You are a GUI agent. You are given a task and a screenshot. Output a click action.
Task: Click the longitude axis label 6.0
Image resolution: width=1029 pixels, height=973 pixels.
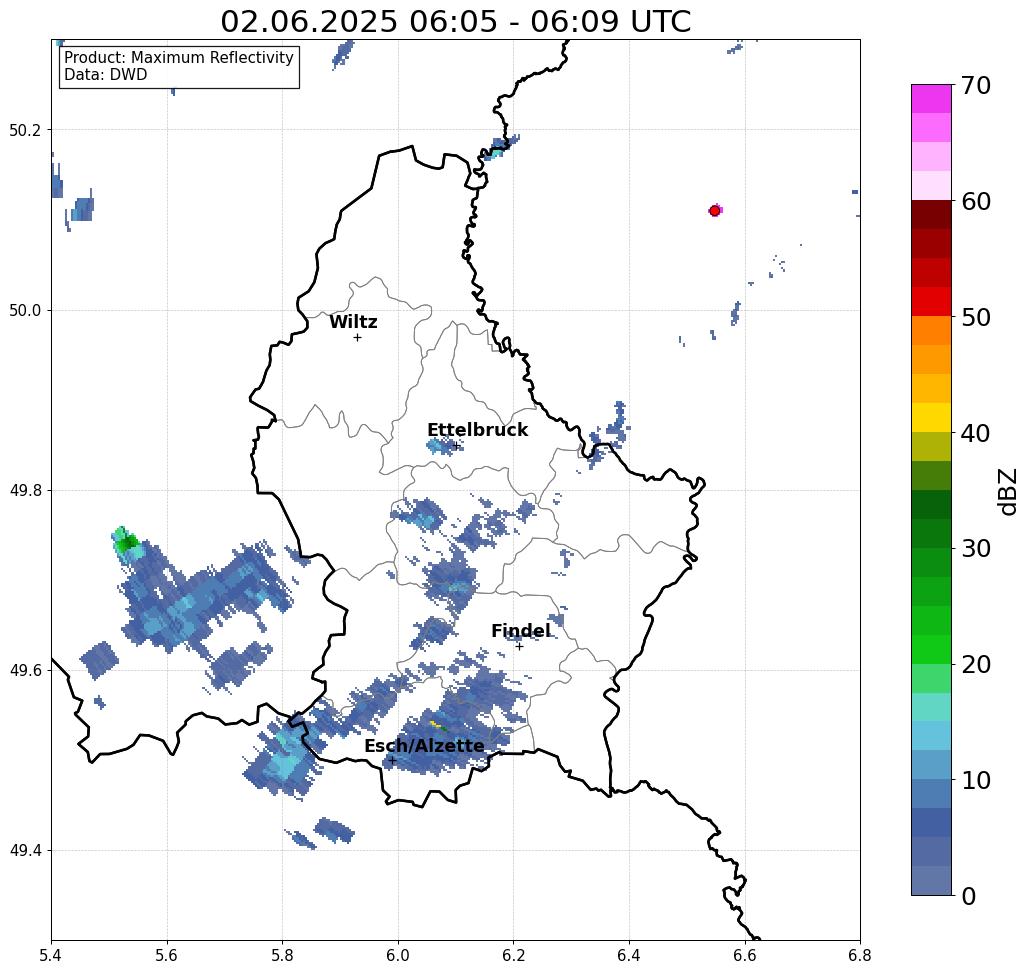(398, 955)
